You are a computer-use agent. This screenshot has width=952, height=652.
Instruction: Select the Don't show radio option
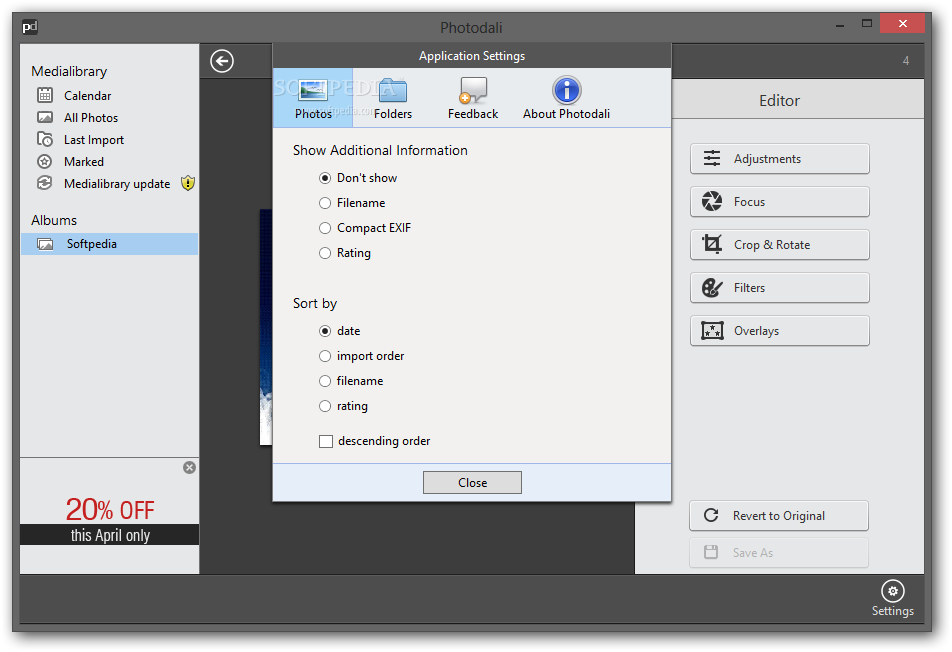(325, 178)
